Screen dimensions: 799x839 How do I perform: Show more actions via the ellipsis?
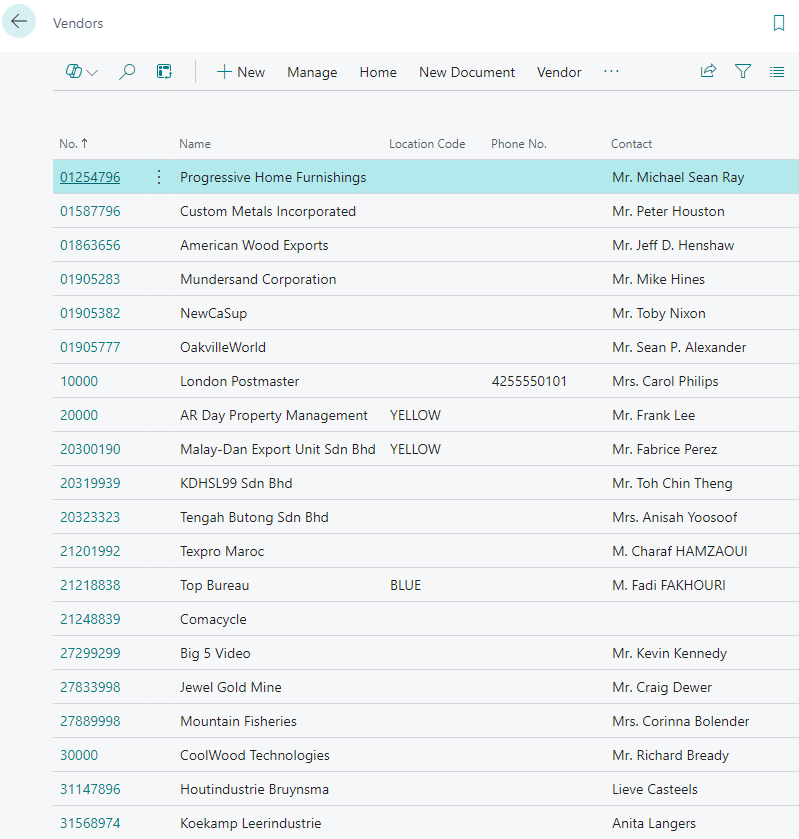[611, 72]
